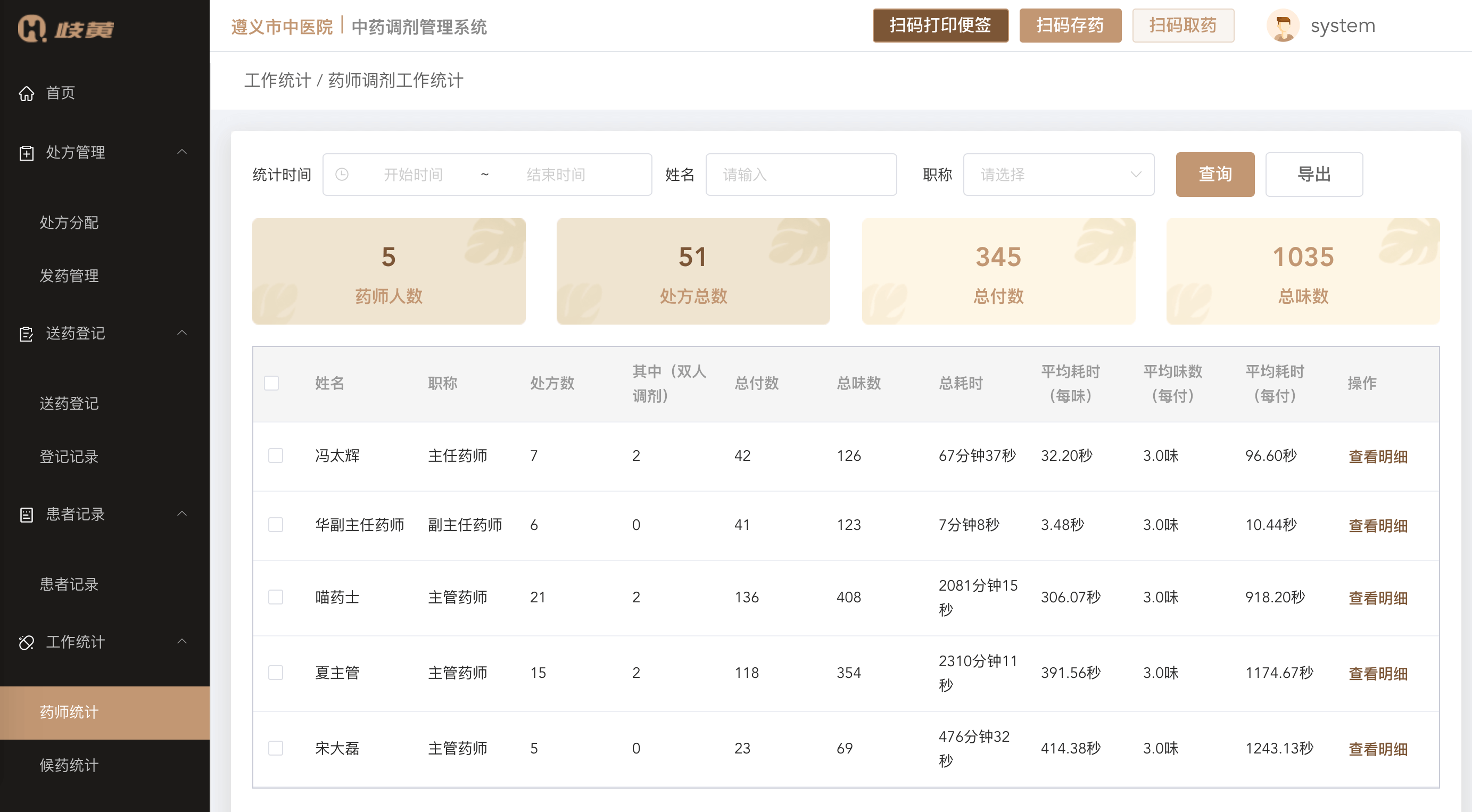The width and height of the screenshot is (1472, 812).
Task: Click the 345 总付数 statistic card
Action: click(x=998, y=271)
